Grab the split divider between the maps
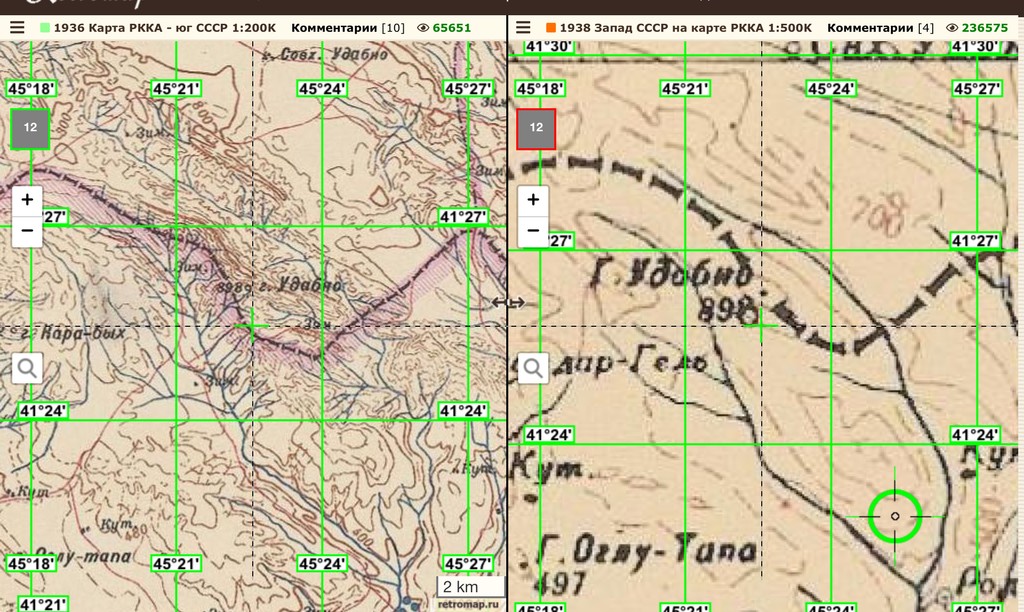The image size is (1024, 612). click(508, 303)
